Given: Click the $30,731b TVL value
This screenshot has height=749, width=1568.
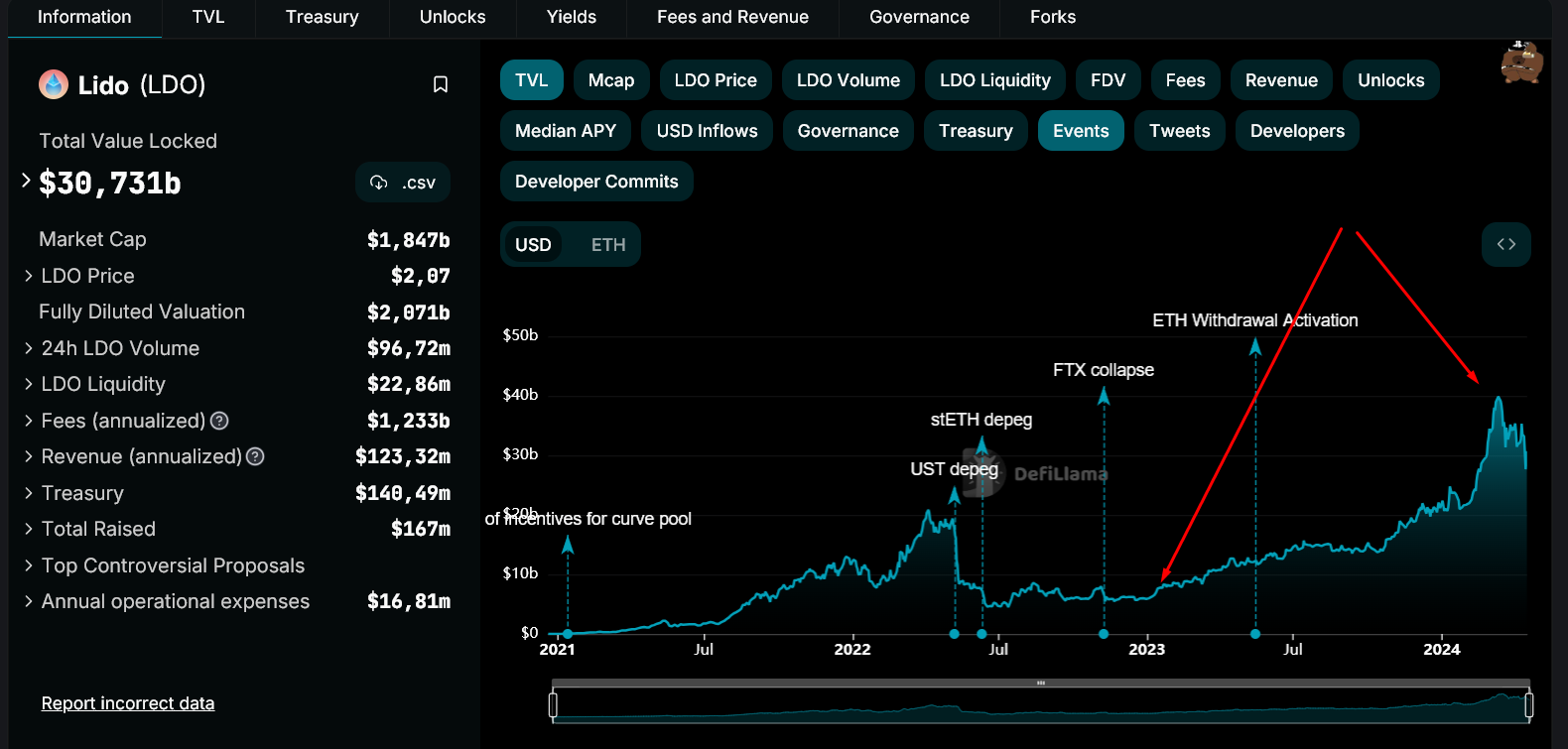Looking at the screenshot, I should (110, 183).
